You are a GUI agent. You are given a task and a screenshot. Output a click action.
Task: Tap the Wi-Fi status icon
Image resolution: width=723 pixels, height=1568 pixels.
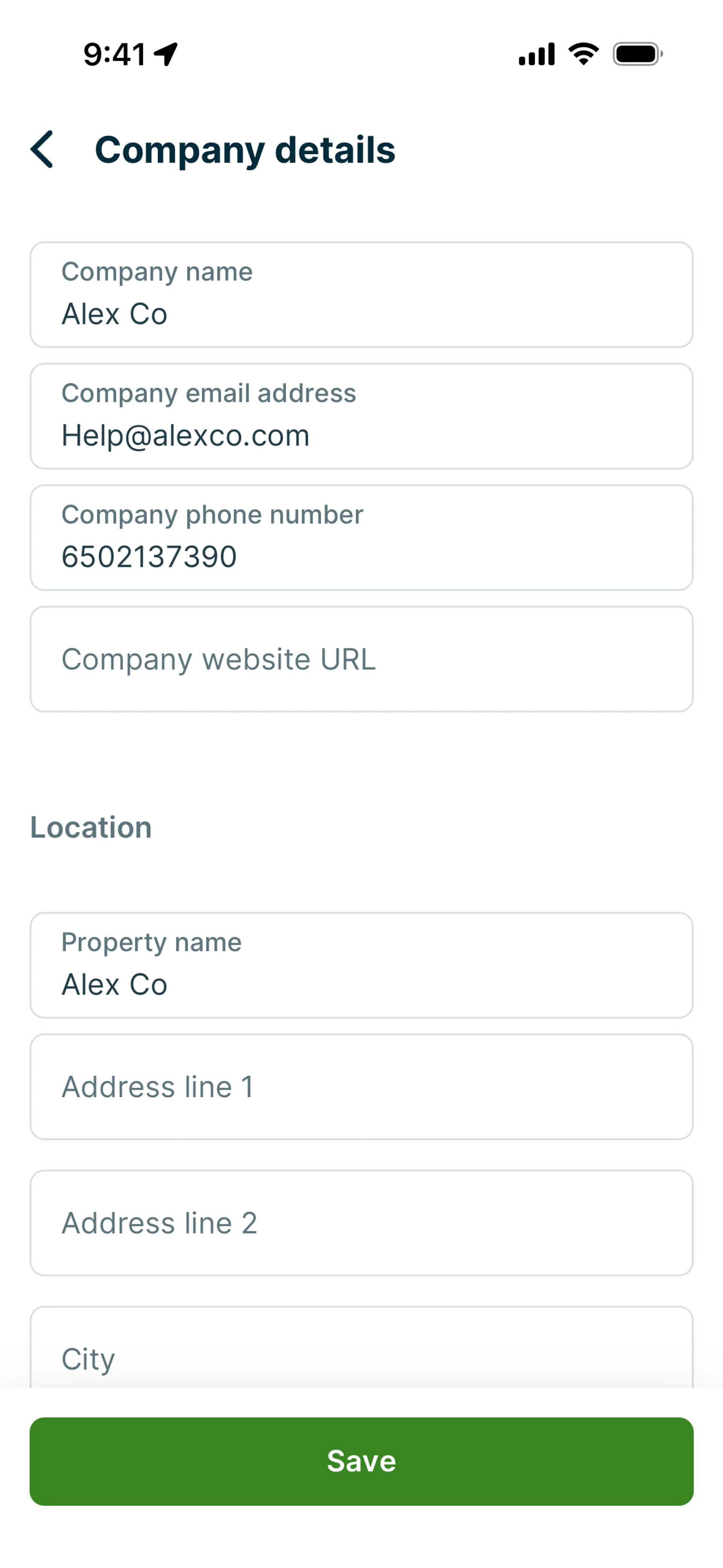(x=583, y=54)
